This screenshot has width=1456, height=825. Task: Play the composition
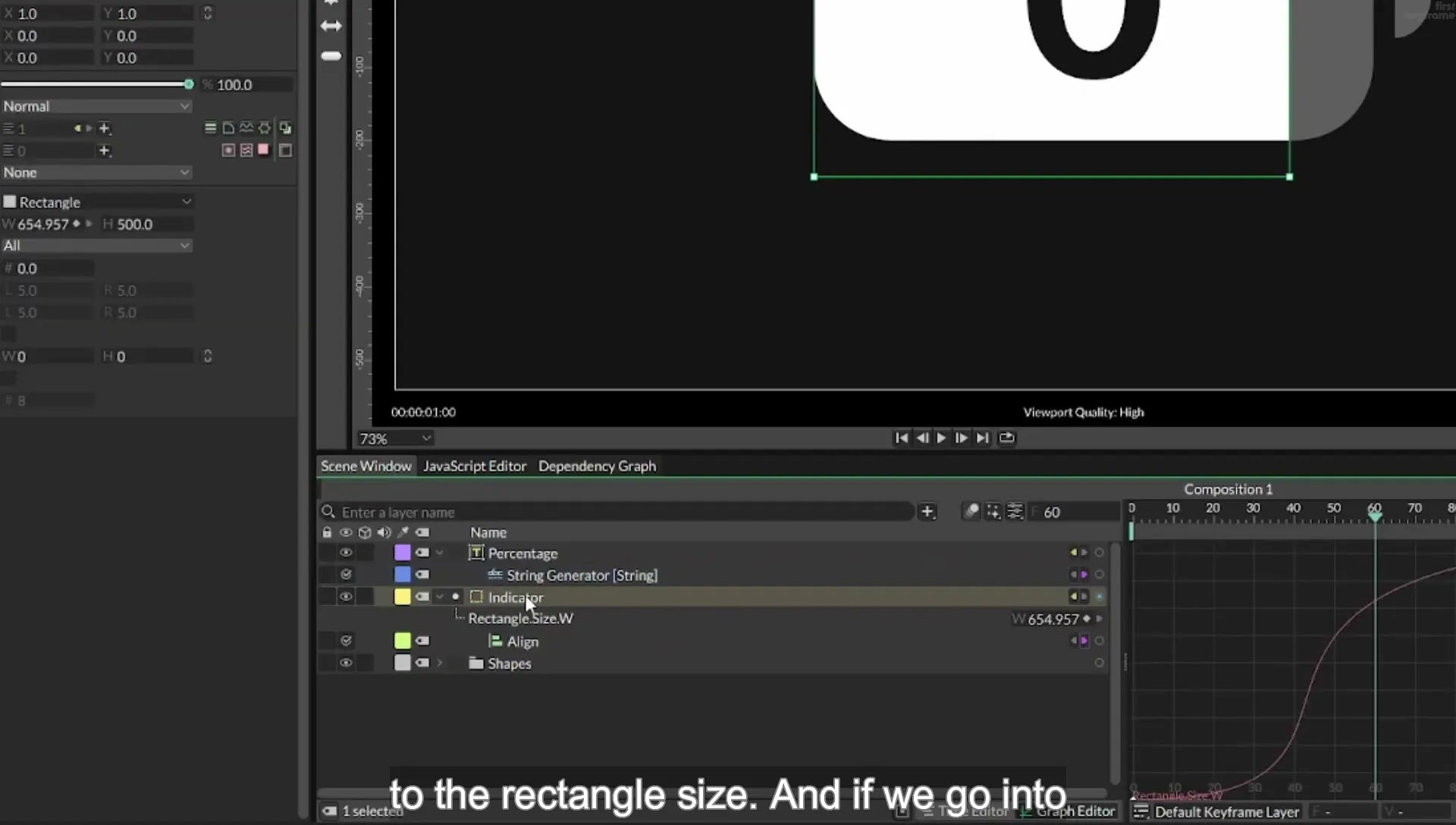[941, 438]
